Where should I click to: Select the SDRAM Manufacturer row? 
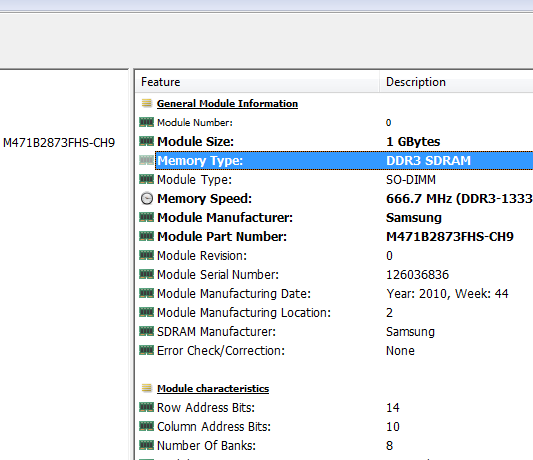pyautogui.click(x=334, y=331)
